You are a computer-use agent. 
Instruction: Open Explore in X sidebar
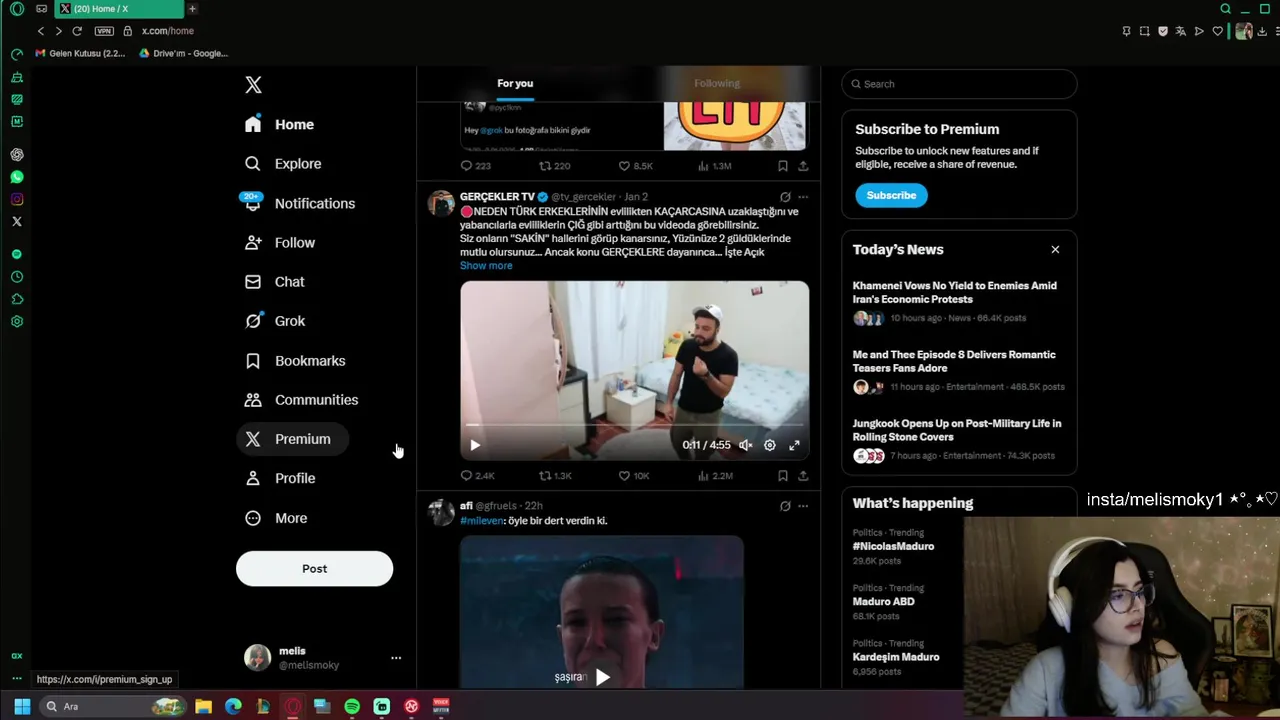[x=284, y=164]
